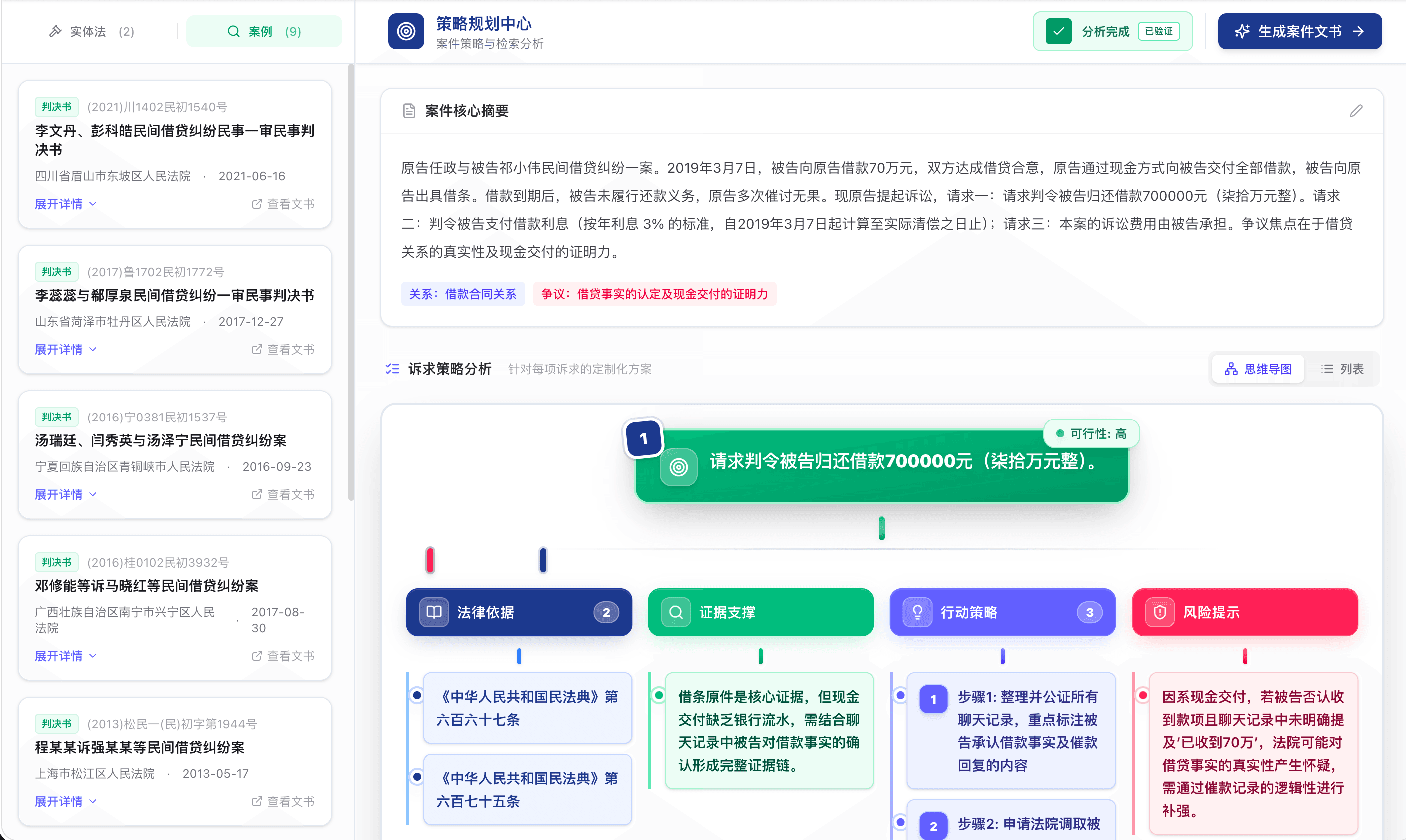Click the step 2 number badge under 行动策略
Viewport: 1406px width, 840px height.
click(933, 826)
